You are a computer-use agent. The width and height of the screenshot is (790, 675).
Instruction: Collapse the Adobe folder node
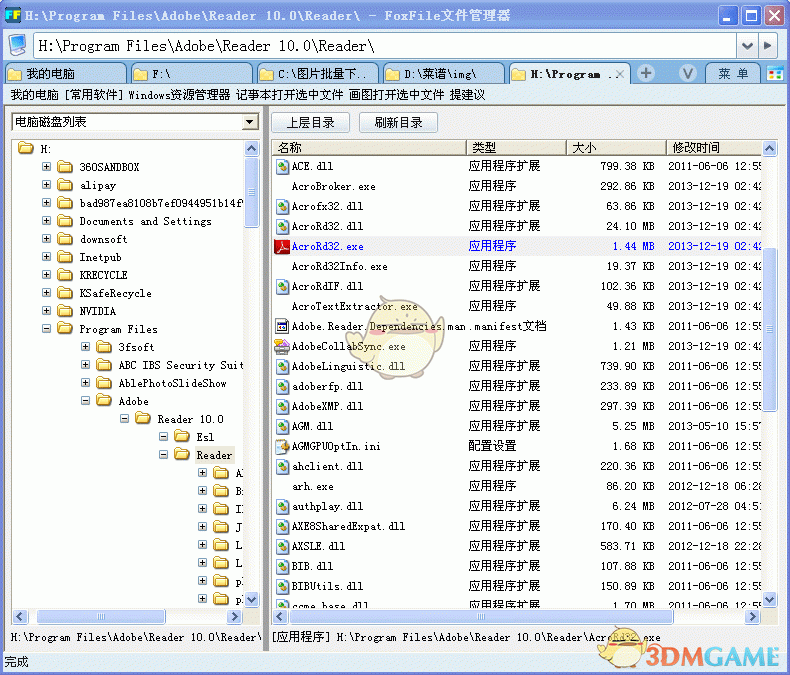pos(86,400)
